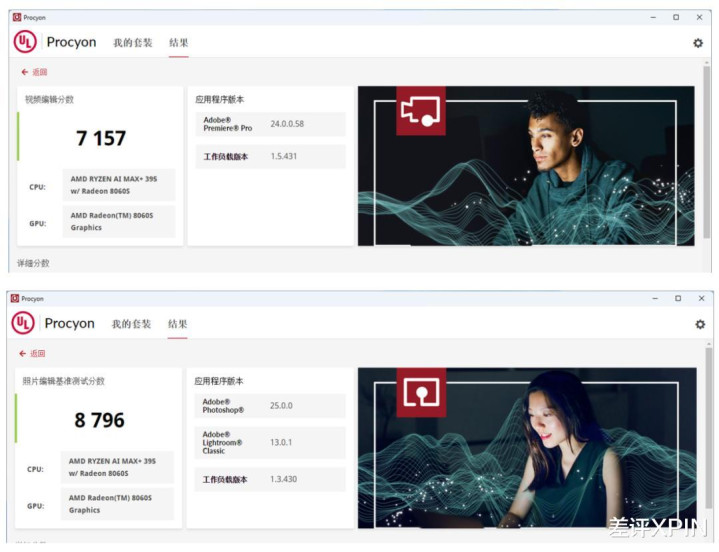Click Adobe Lightroom Classic label
Image resolution: width=719 pixels, height=552 pixels.
[222, 442]
